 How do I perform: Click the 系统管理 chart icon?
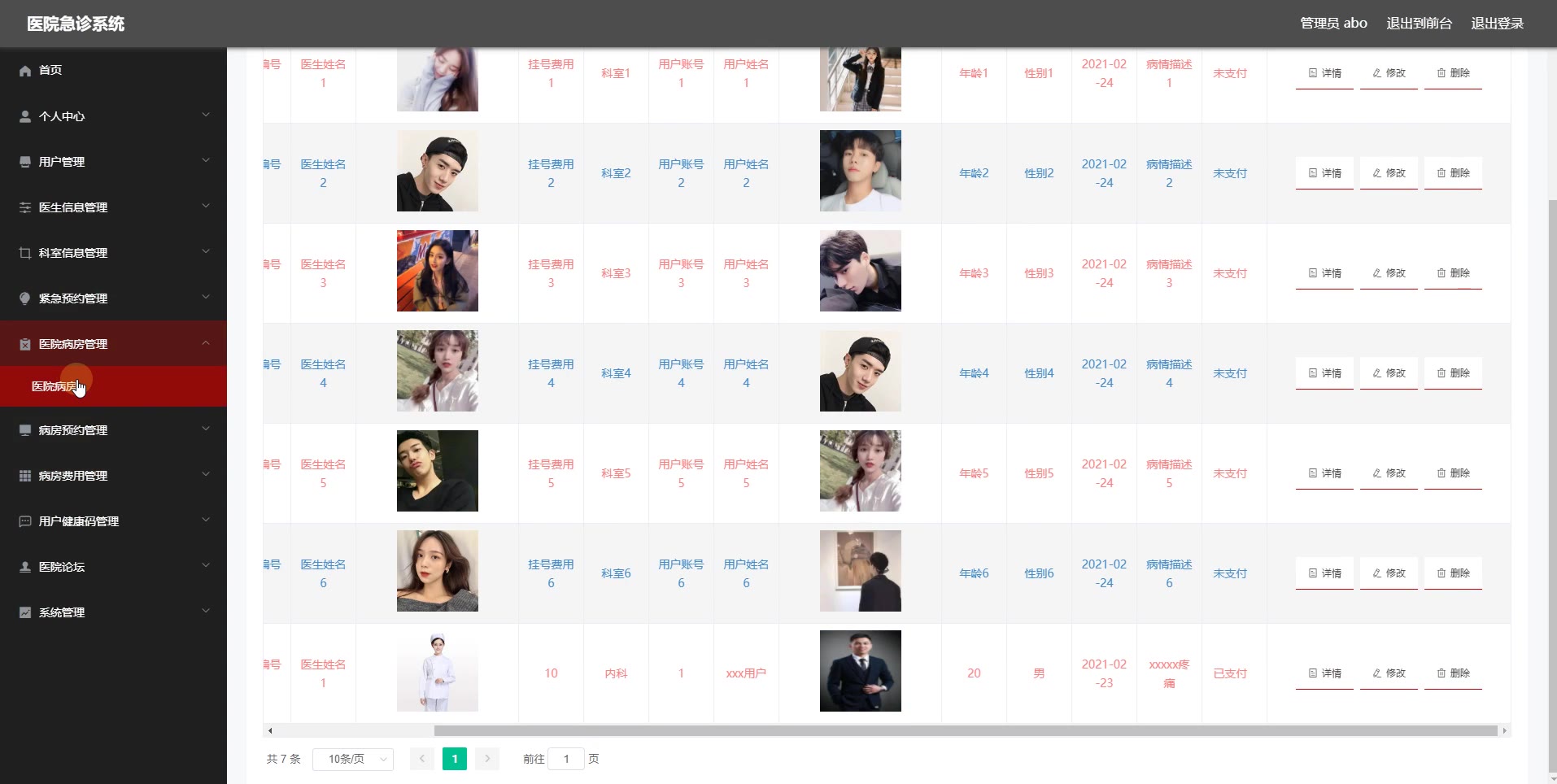point(25,612)
